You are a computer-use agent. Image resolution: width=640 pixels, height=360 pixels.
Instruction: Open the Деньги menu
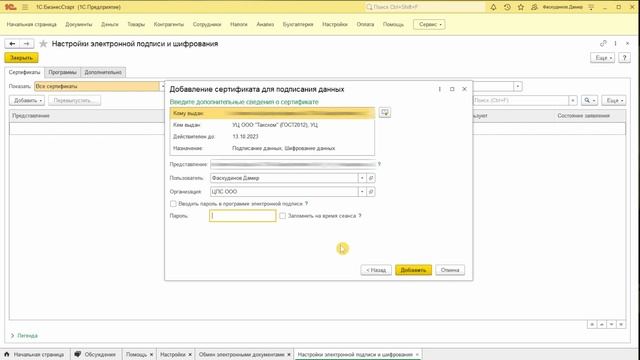coord(110,24)
